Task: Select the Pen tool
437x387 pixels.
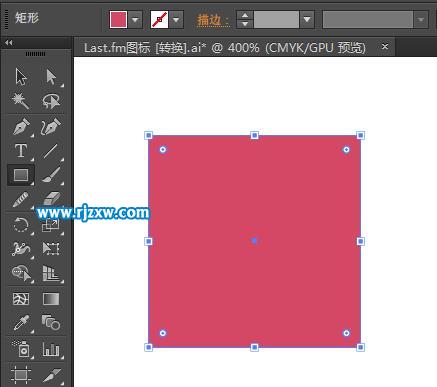Action: [21, 126]
